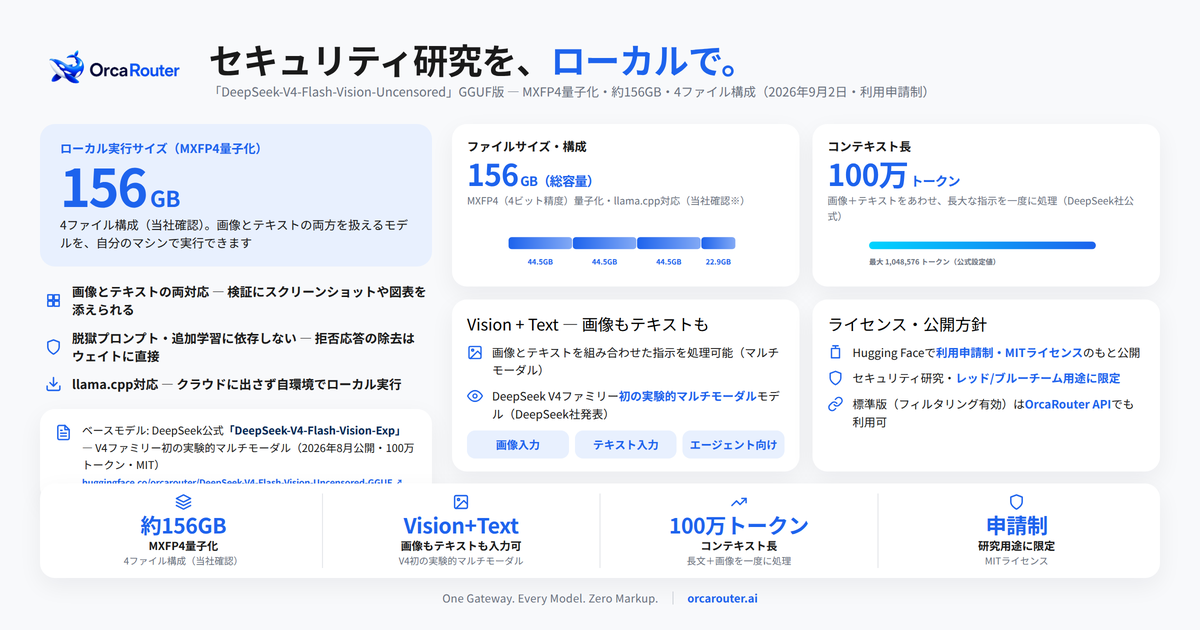Viewport: 1200px width, 630px height.
Task: Select the テキスト入力 chip
Action: [626, 445]
